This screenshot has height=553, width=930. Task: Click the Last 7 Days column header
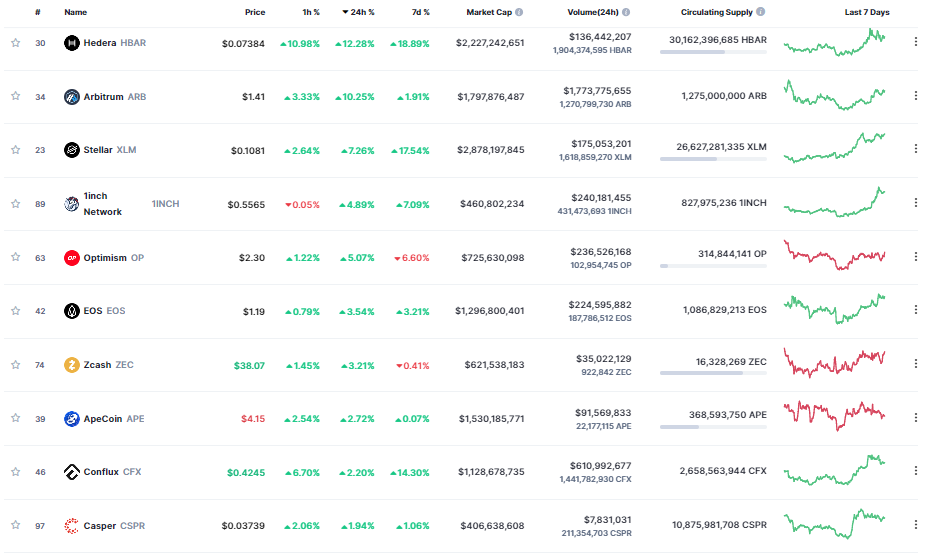(867, 12)
